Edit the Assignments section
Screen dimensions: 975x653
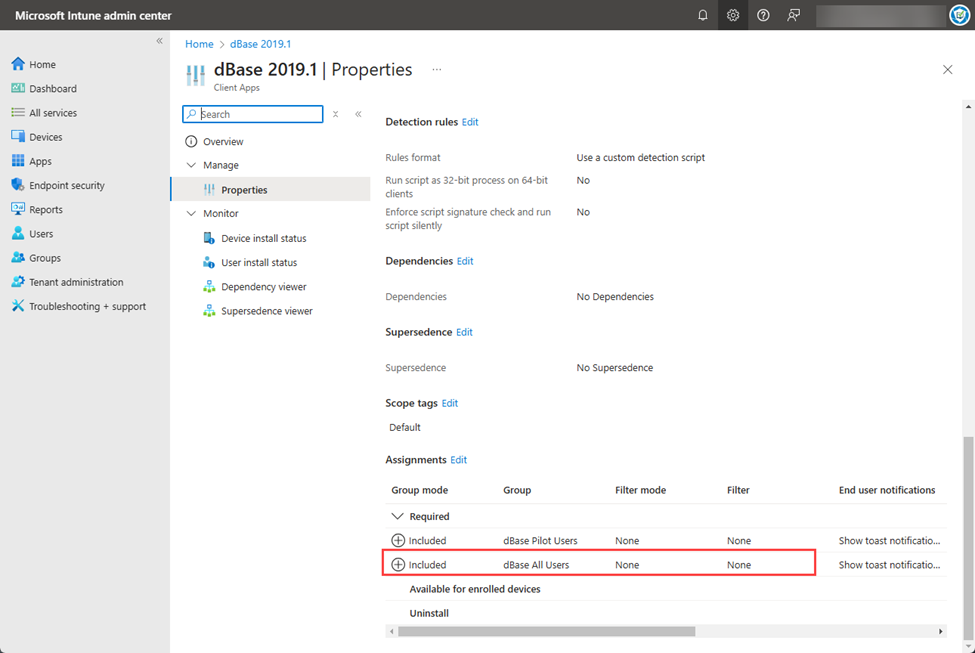click(460, 459)
